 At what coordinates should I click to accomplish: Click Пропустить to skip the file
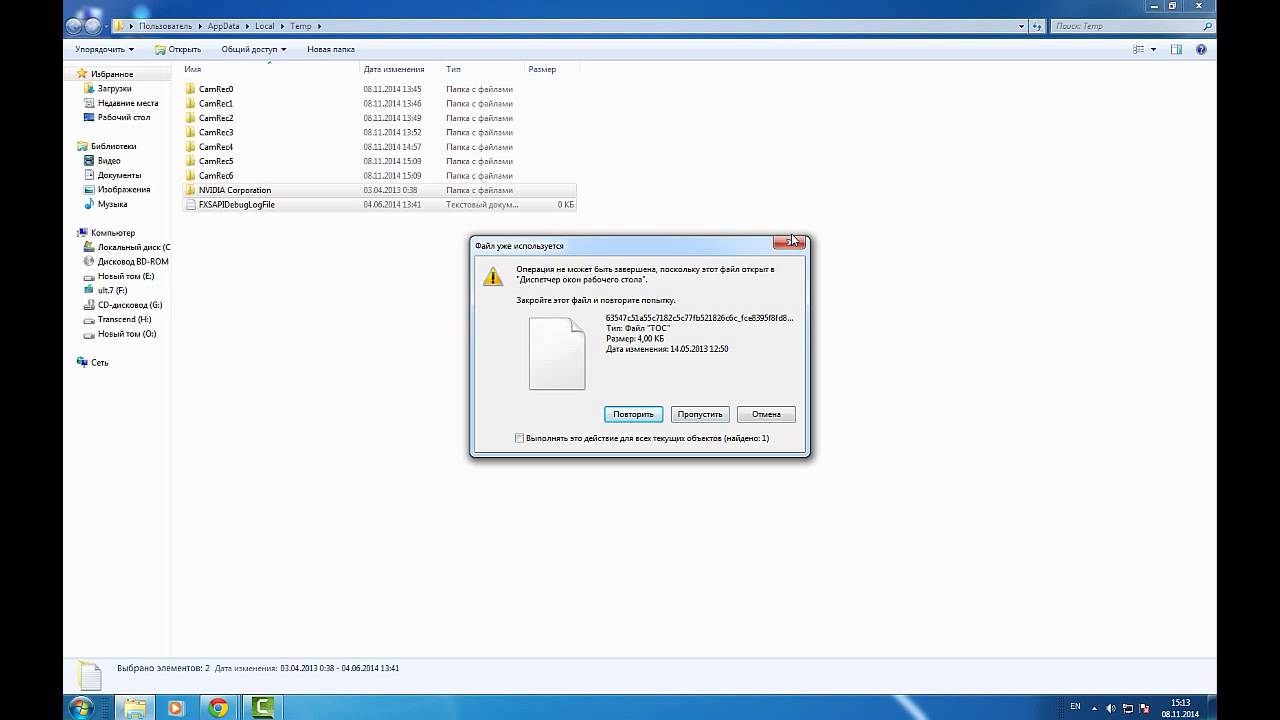700,414
